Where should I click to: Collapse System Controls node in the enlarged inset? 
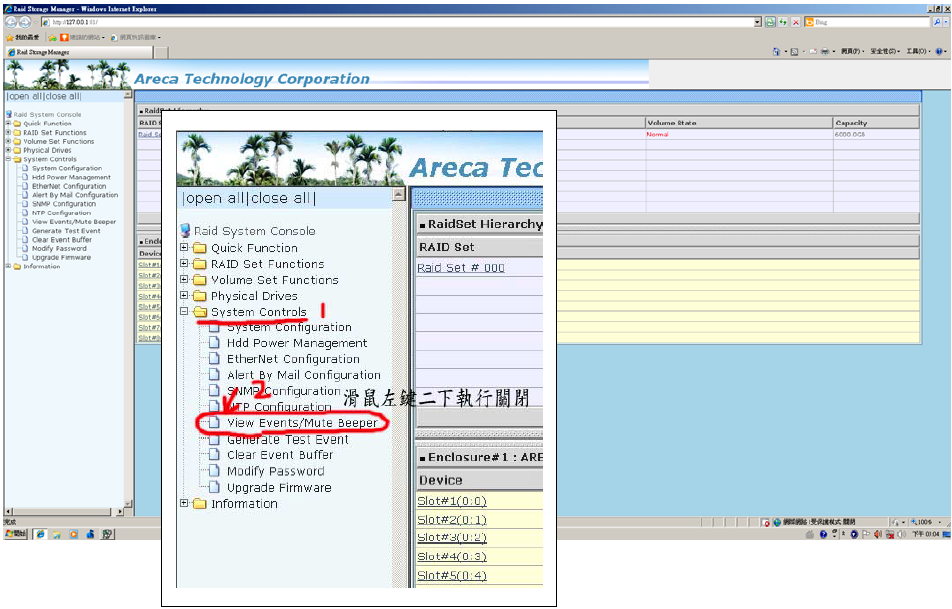185,312
